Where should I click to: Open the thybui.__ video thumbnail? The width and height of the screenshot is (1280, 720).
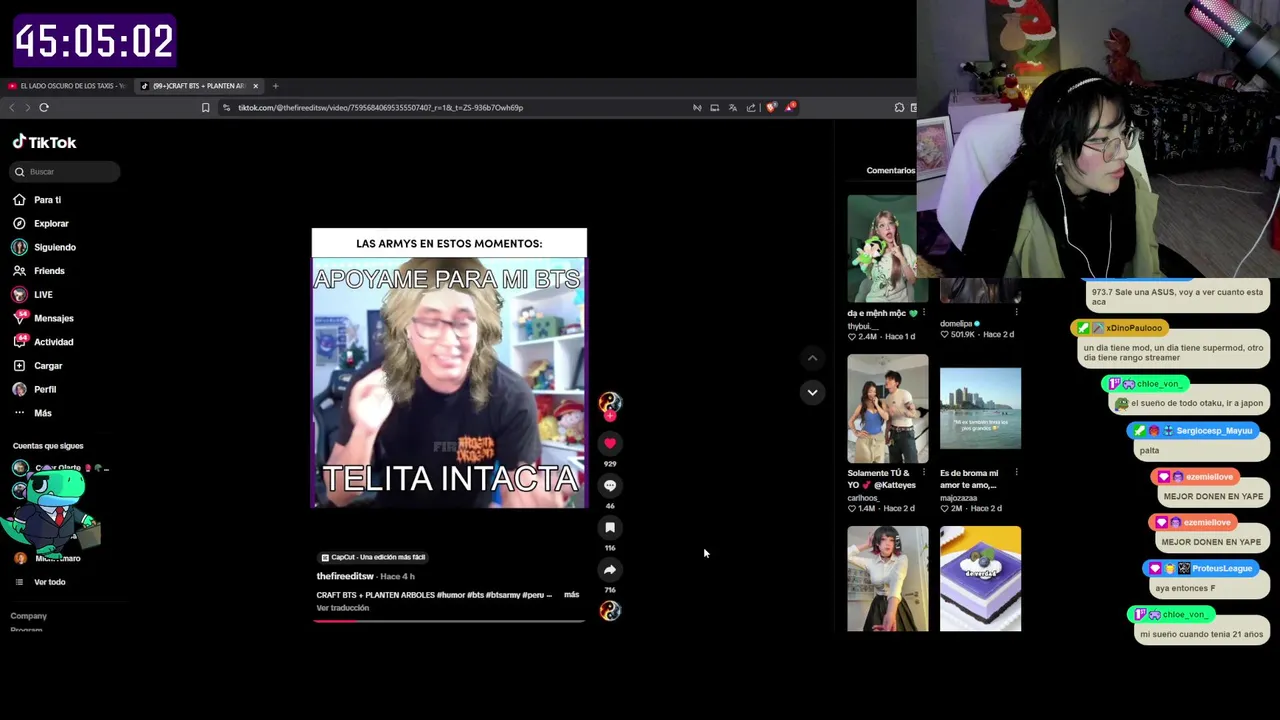888,248
